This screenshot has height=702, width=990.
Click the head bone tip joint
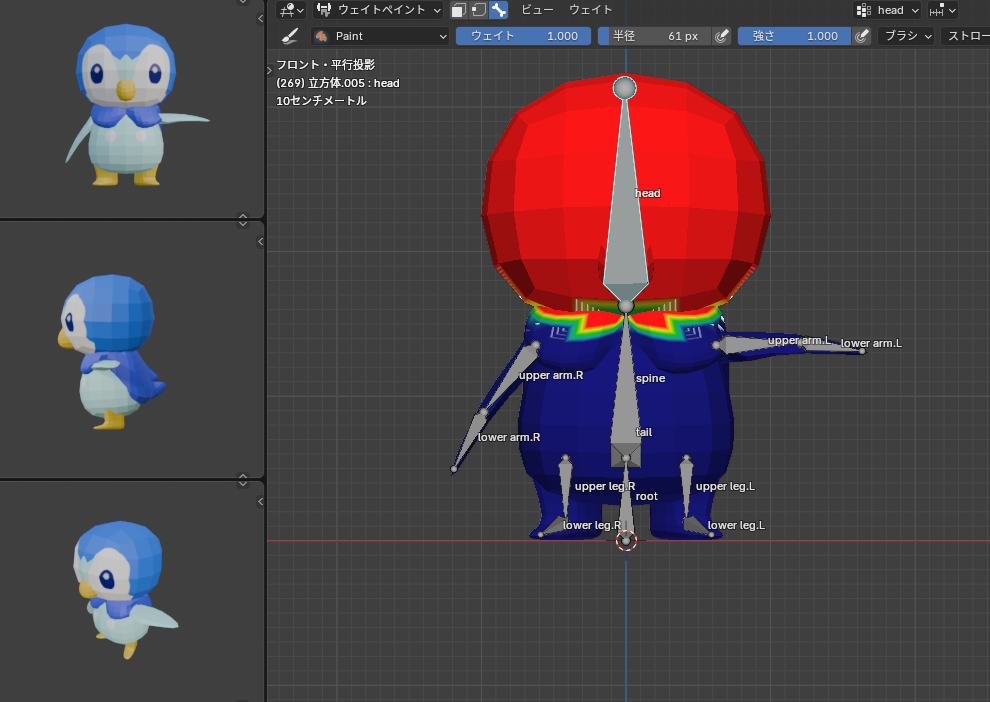[624, 88]
